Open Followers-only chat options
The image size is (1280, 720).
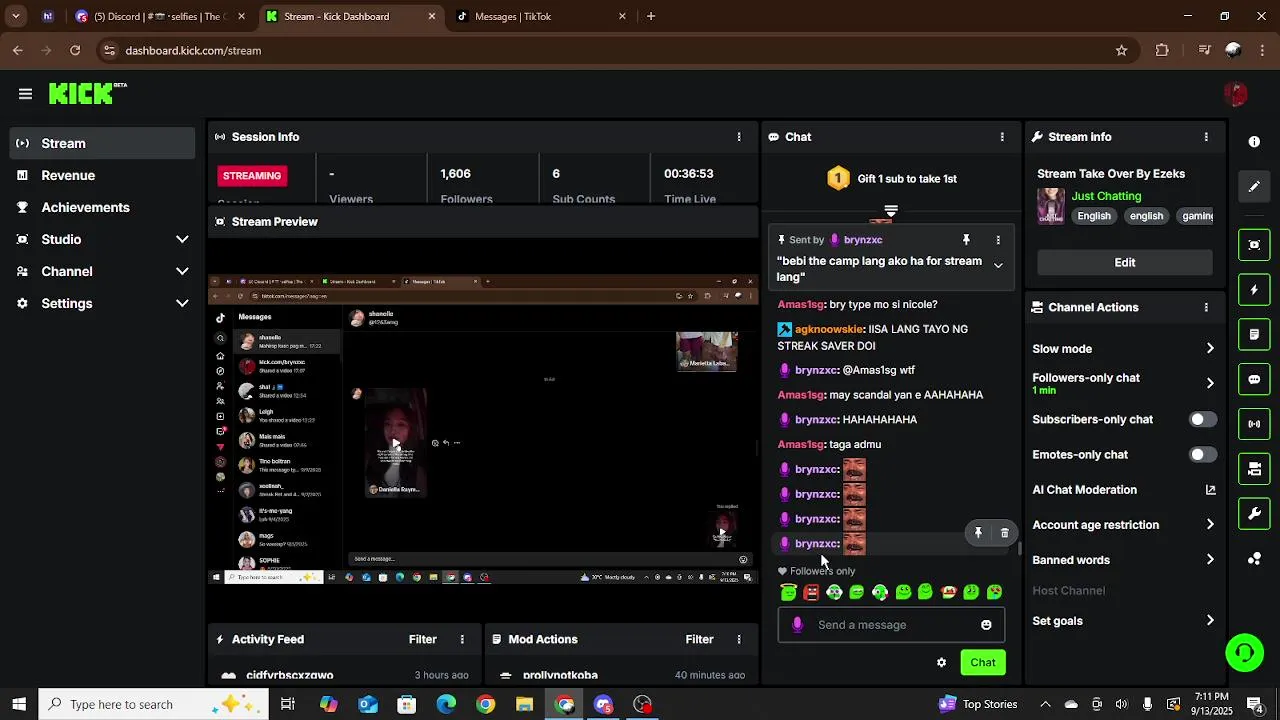[1124, 383]
